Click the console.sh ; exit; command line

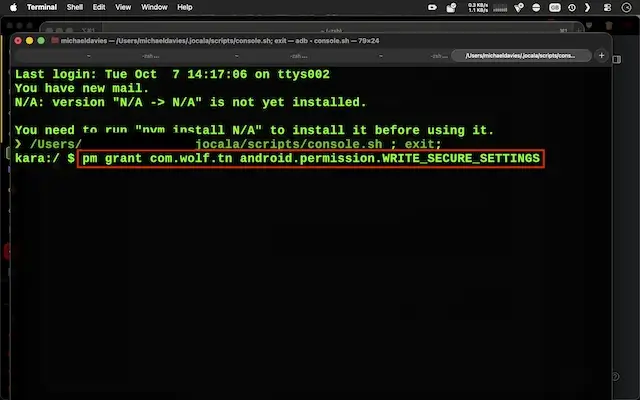point(229,144)
